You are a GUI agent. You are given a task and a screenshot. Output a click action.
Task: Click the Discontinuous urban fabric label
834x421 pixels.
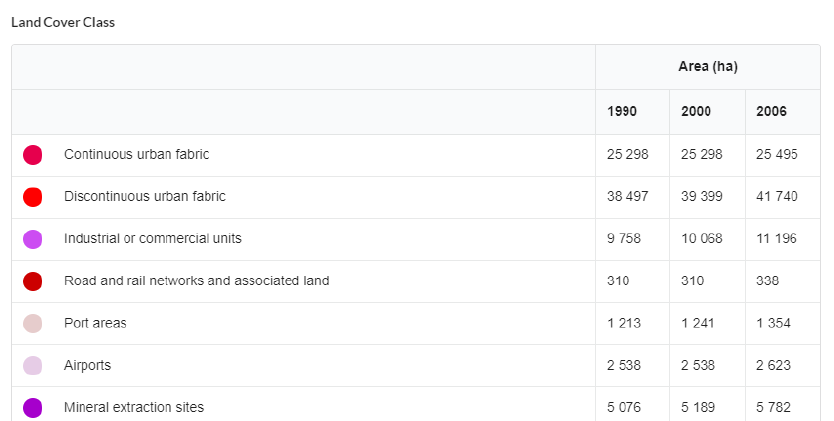click(x=145, y=196)
